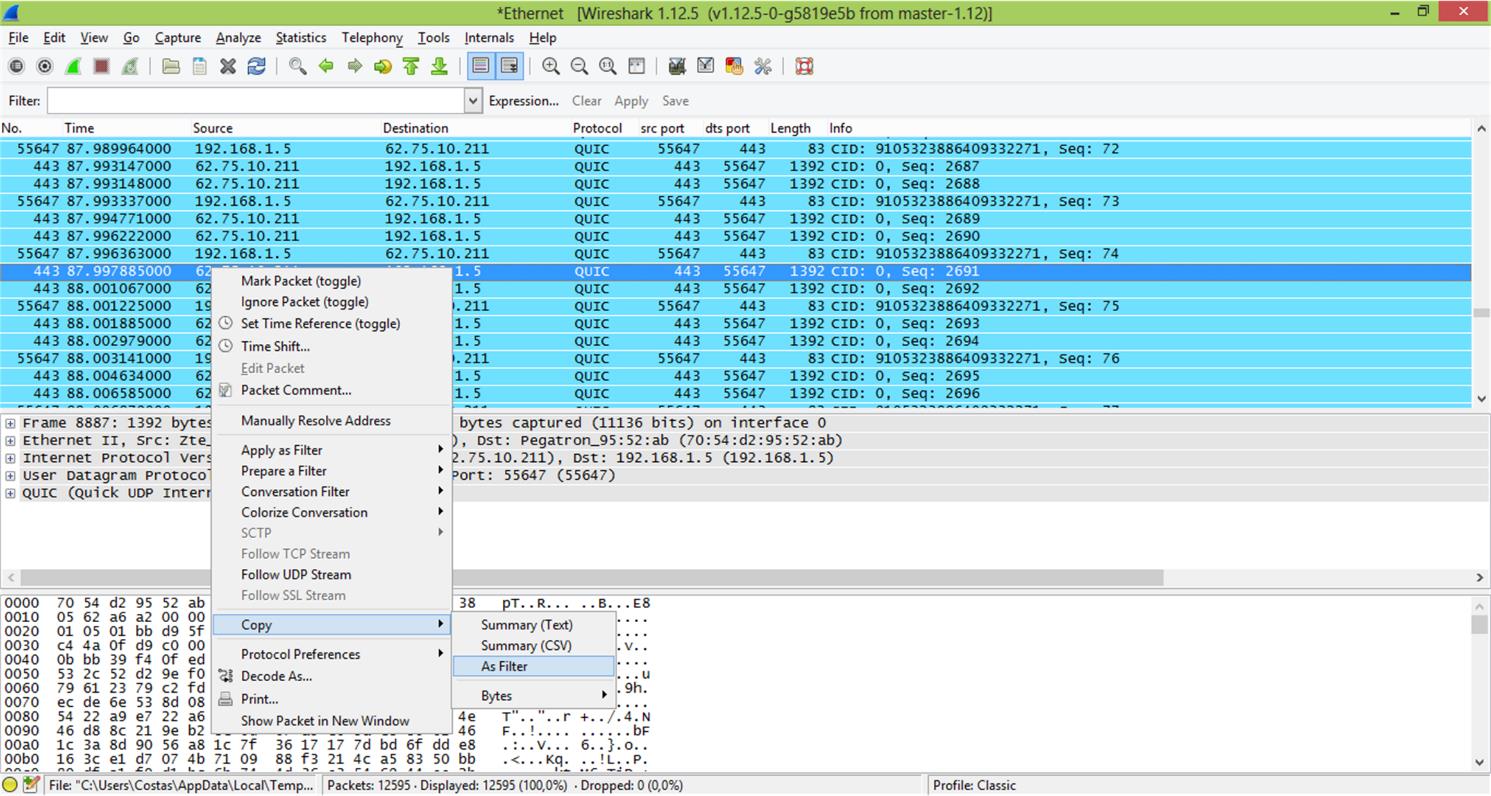Start a new live capture (green fin)

point(73,66)
